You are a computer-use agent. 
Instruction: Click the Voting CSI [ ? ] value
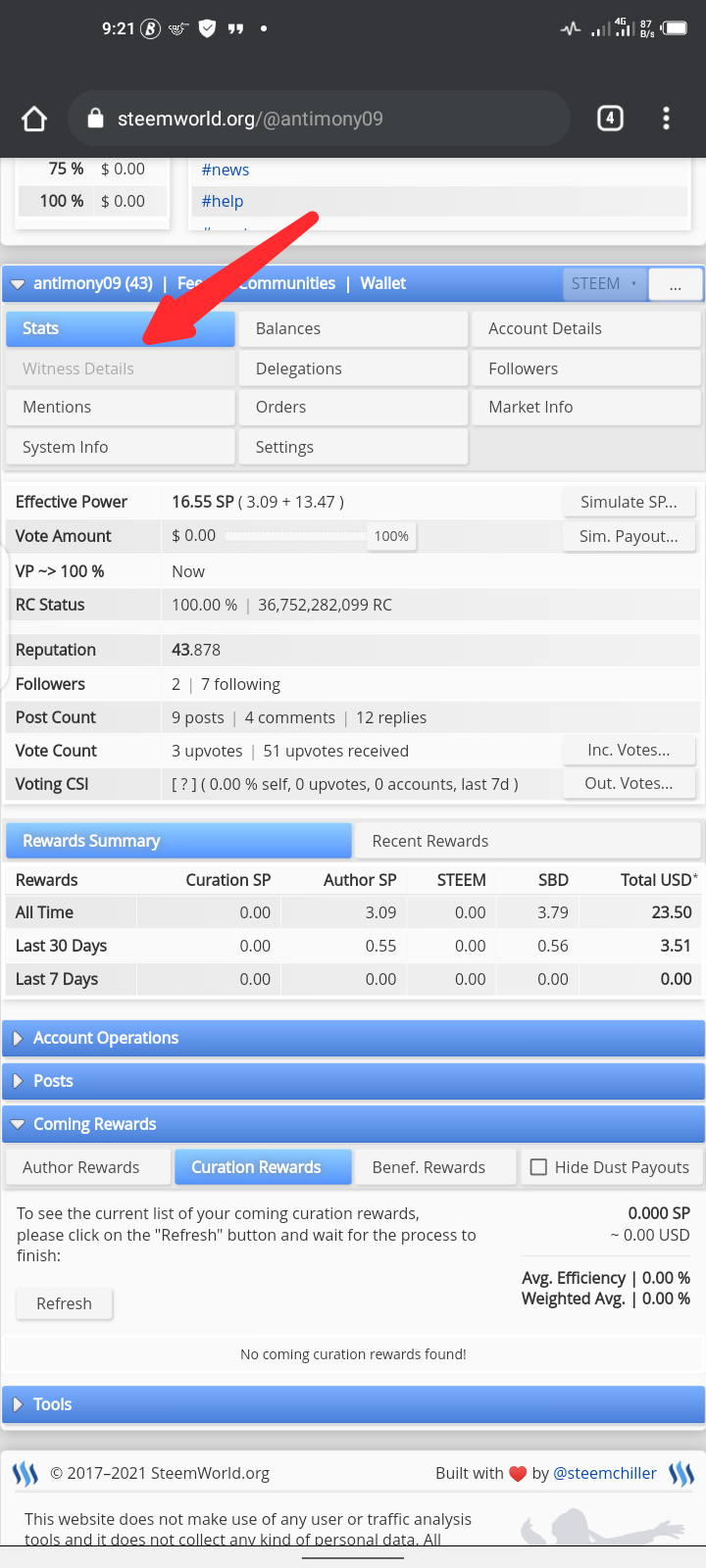click(183, 784)
